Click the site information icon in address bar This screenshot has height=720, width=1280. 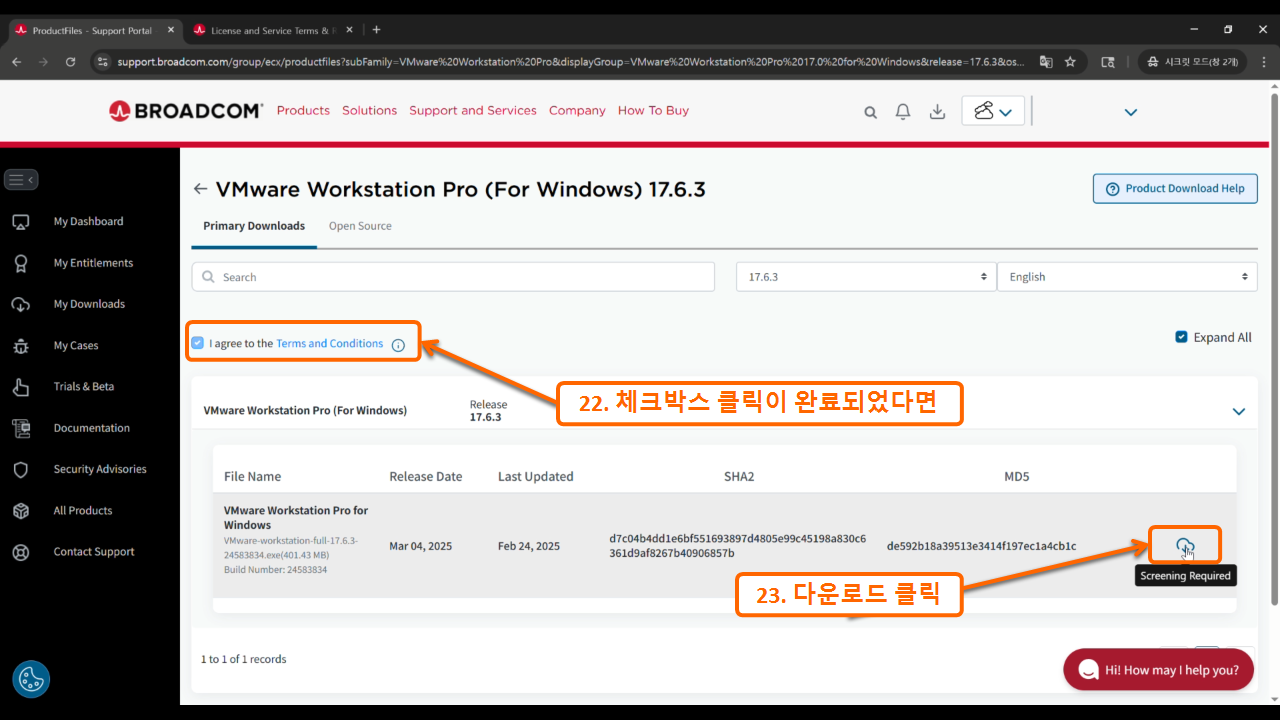101,61
